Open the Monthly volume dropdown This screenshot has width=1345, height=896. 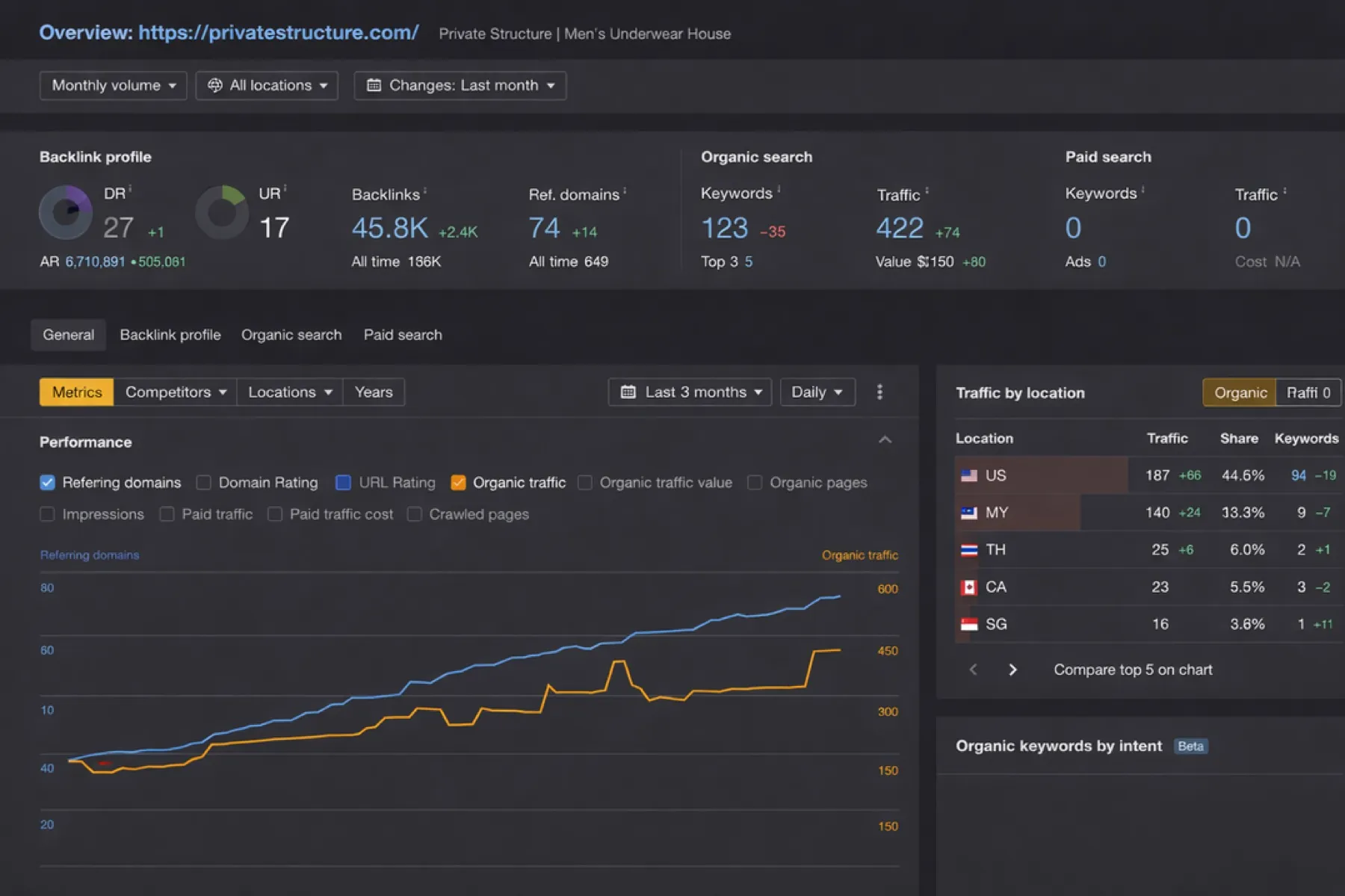click(x=113, y=85)
